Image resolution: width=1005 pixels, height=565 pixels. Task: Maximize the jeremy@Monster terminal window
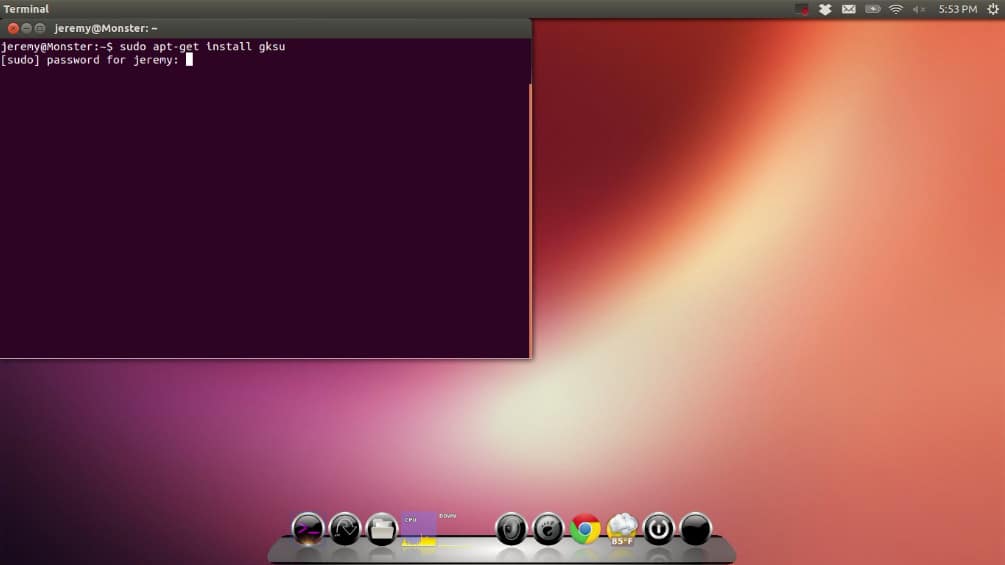(40, 28)
